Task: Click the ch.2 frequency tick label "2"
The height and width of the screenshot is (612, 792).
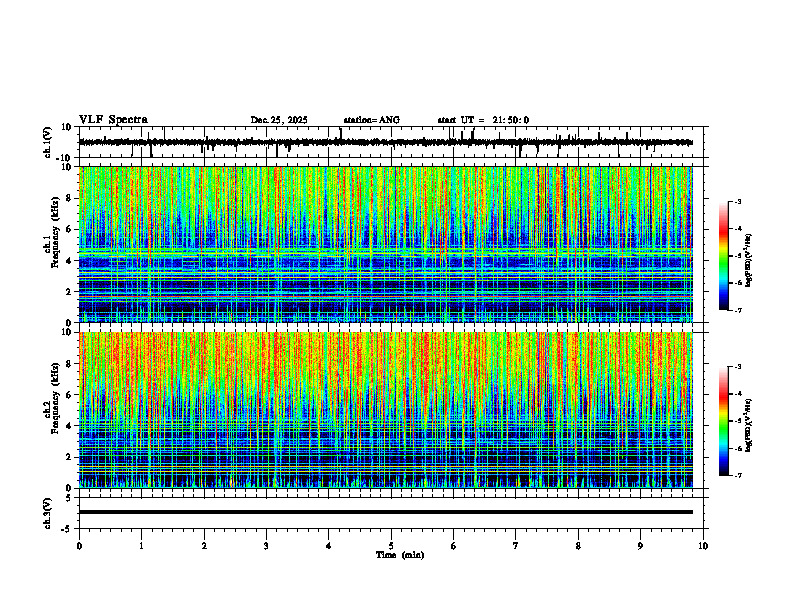Action: point(70,457)
